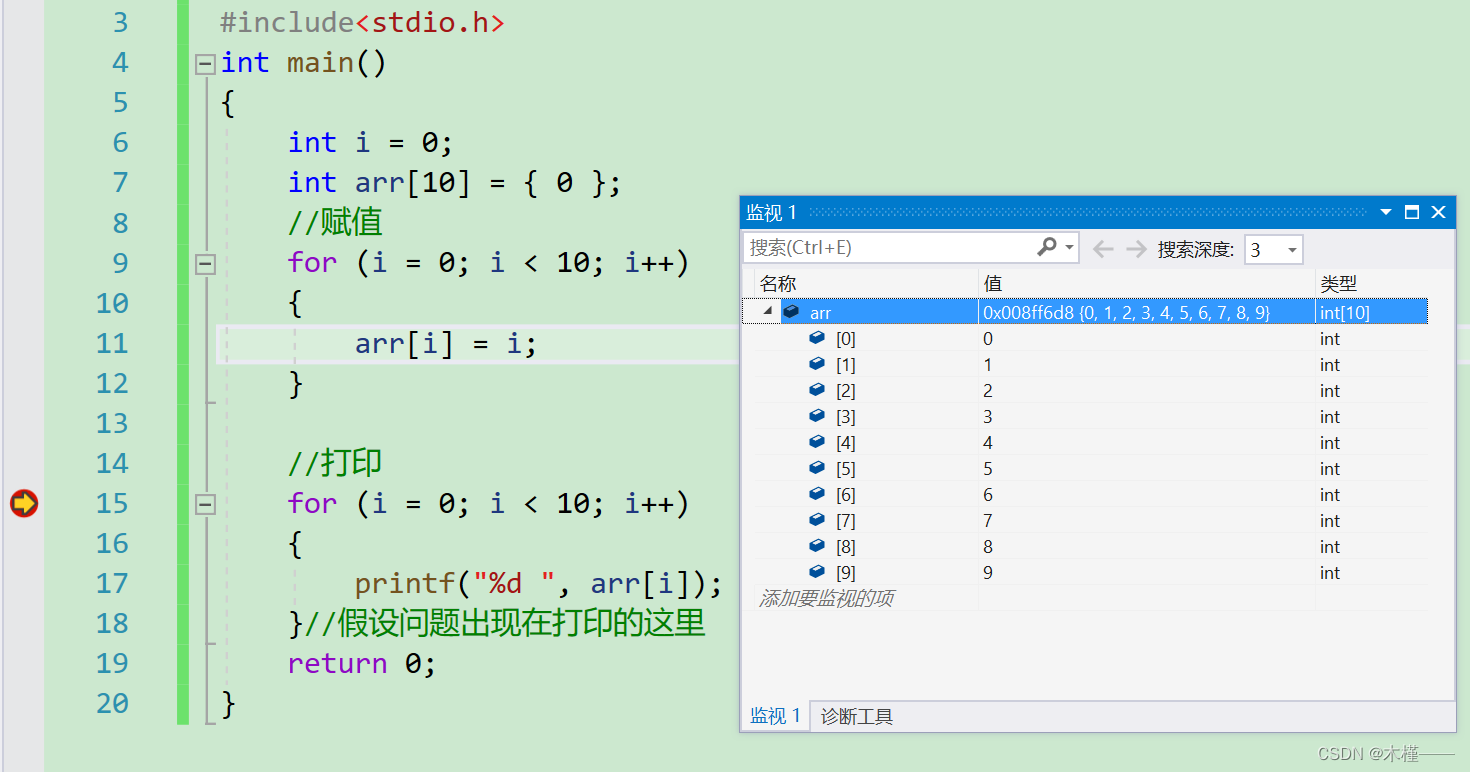Click the 名称 column header
This screenshot has width=1470, height=772.
[866, 283]
